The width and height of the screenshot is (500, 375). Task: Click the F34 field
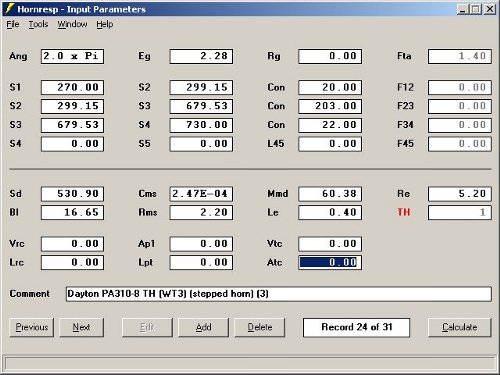pyautogui.click(x=460, y=125)
